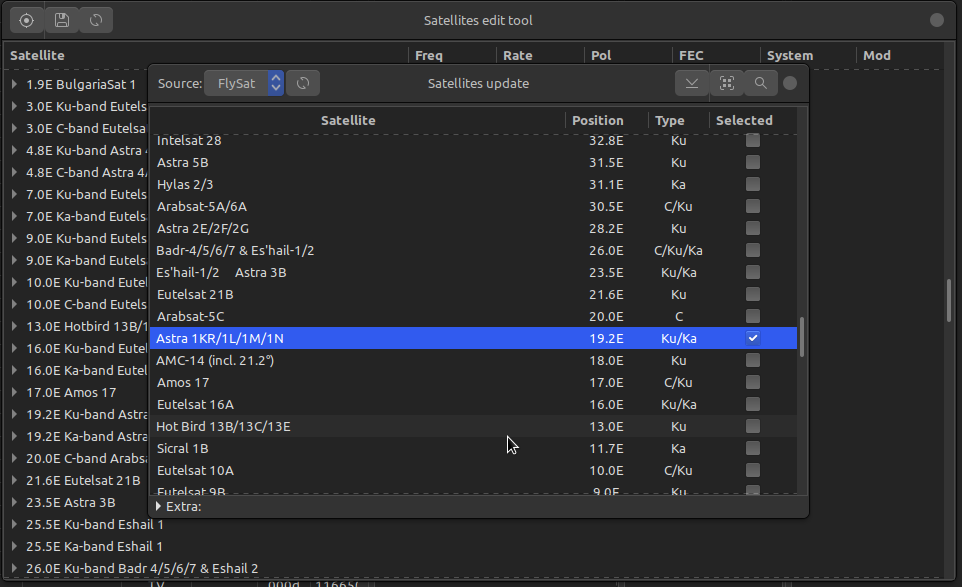Select the Eutelsat 16A row
Viewport: 962px width, 587px height.
[x=474, y=404]
